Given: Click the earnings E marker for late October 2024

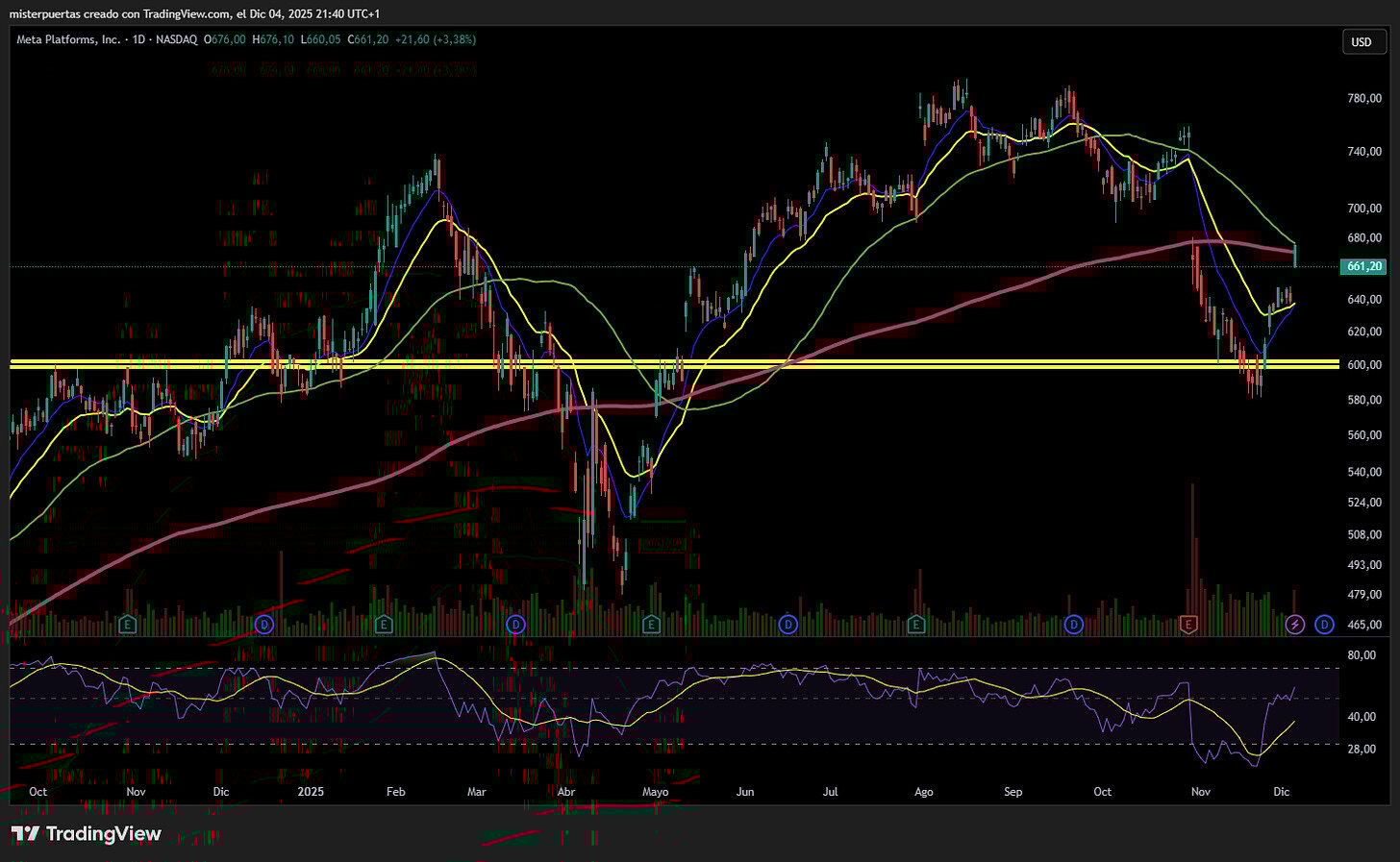Looking at the screenshot, I should [127, 625].
